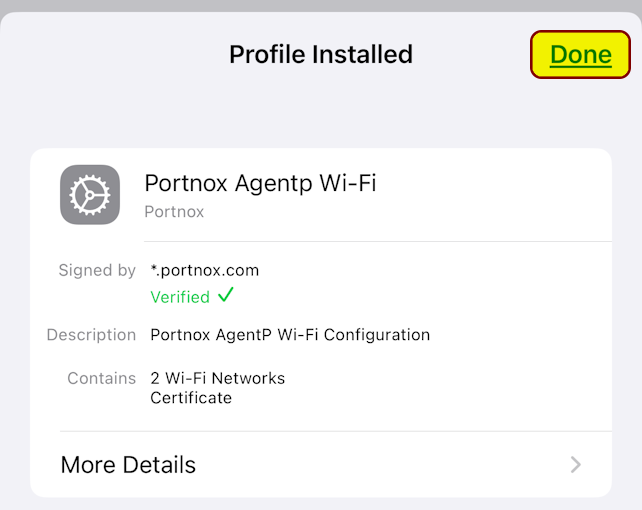
Task: Open the More Details row
Action: point(321,465)
